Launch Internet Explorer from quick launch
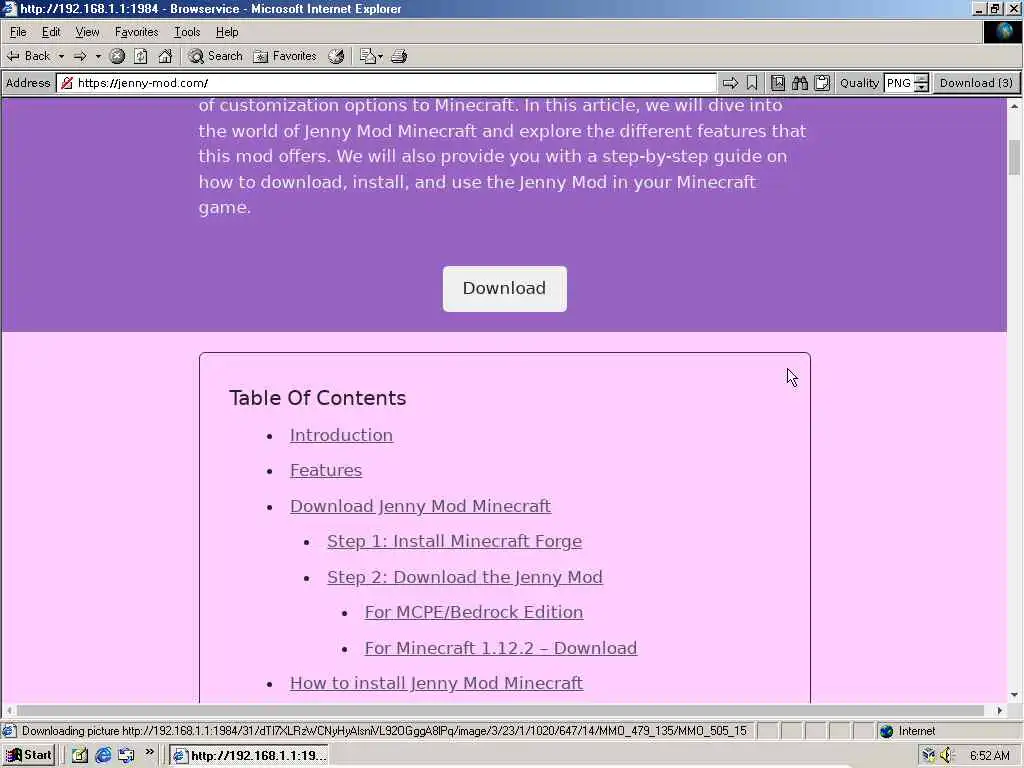The width and height of the screenshot is (1024, 768). coord(103,756)
